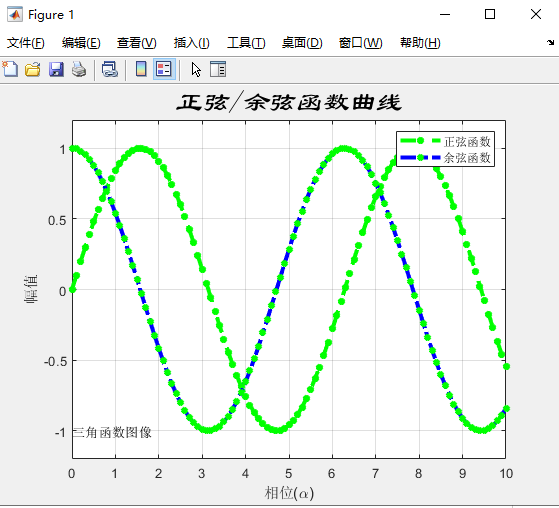Click the y-axis label 幅值
Image resolution: width=559 pixels, height=508 pixels.
pyautogui.click(x=31, y=289)
